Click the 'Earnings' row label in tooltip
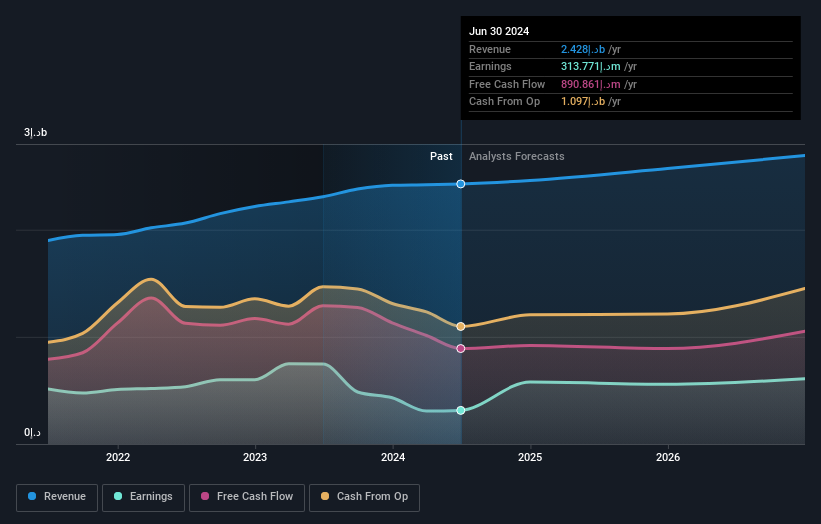 coord(490,66)
